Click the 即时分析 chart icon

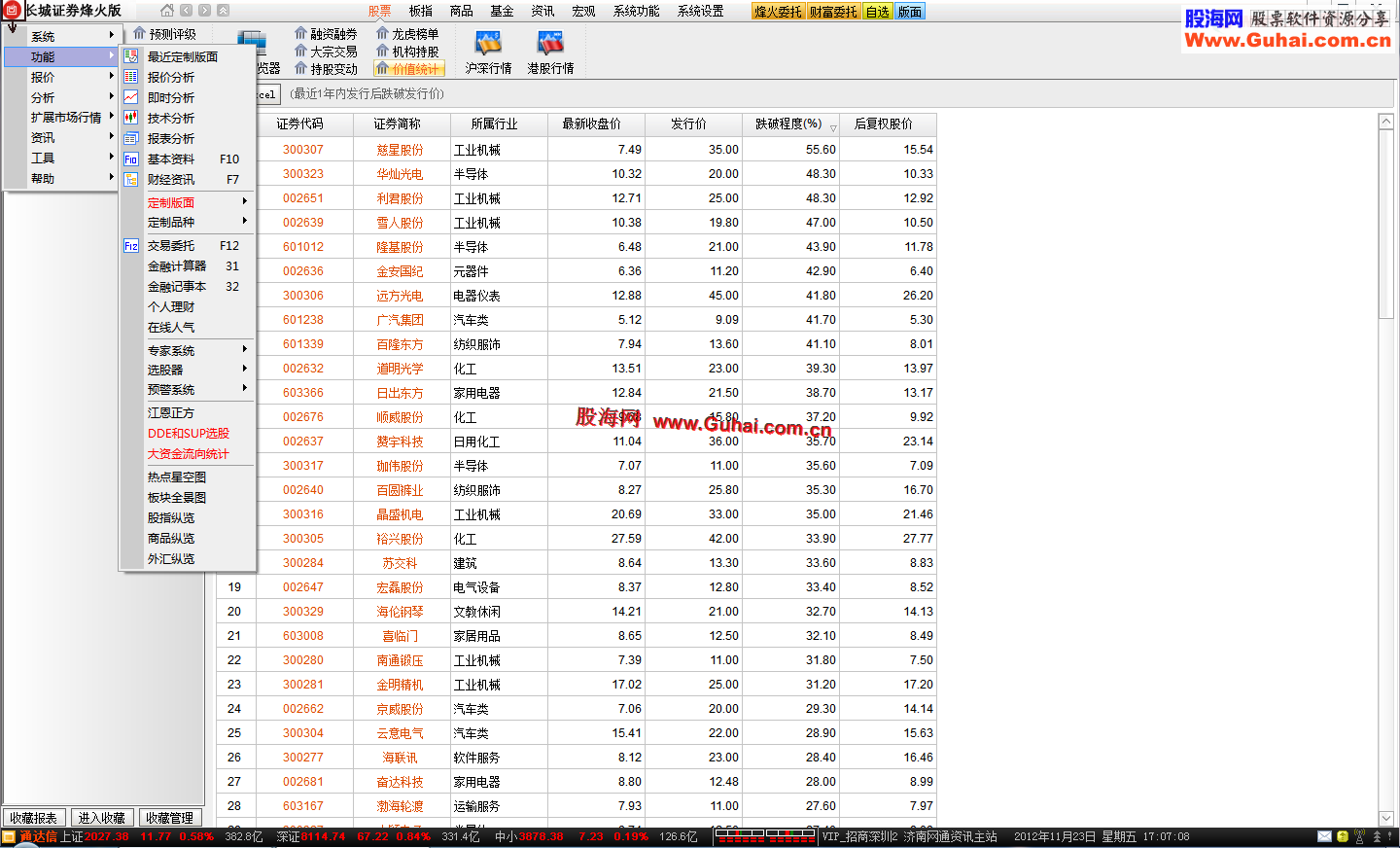[131, 97]
